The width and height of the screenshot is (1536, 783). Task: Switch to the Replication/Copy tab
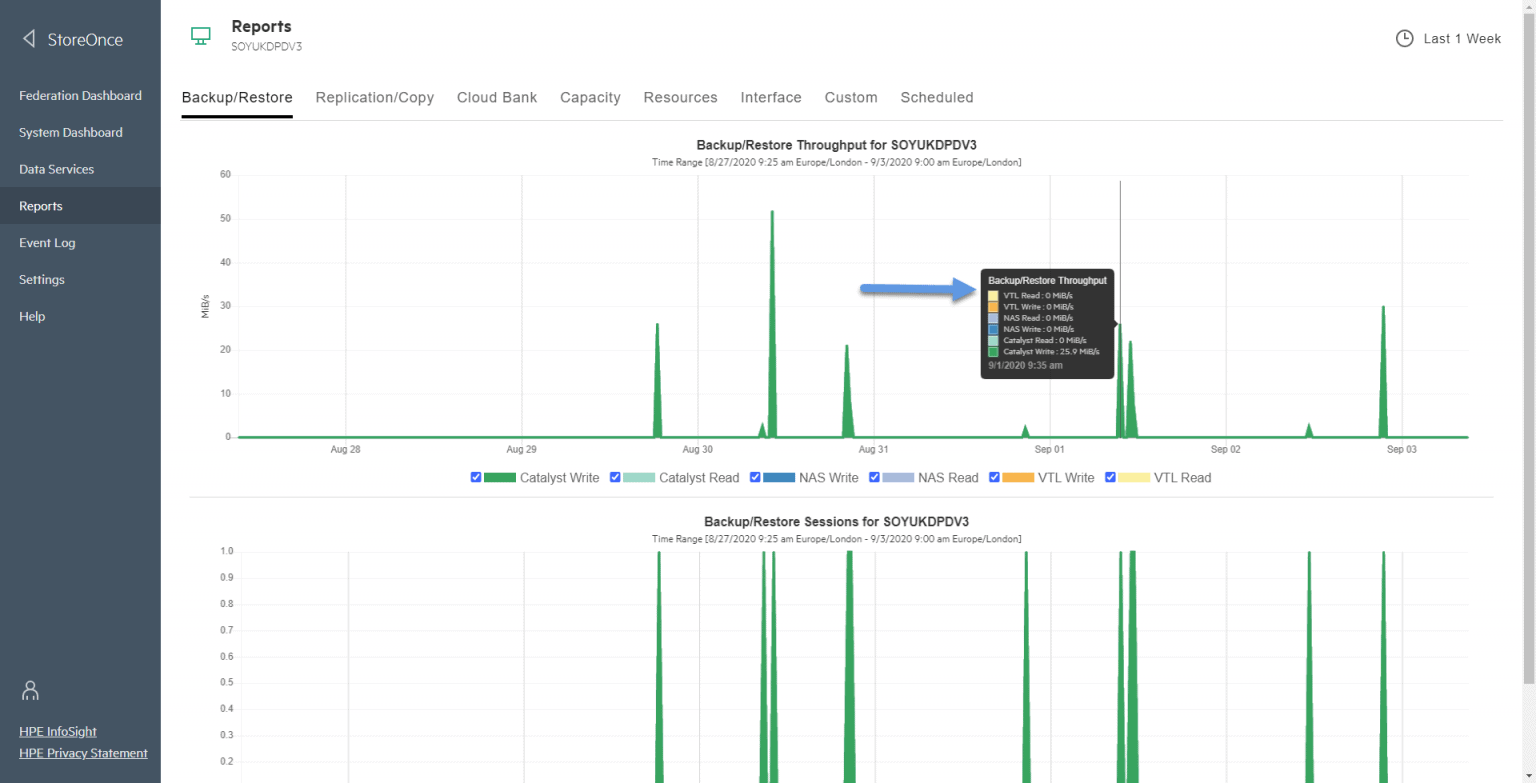[x=374, y=97]
